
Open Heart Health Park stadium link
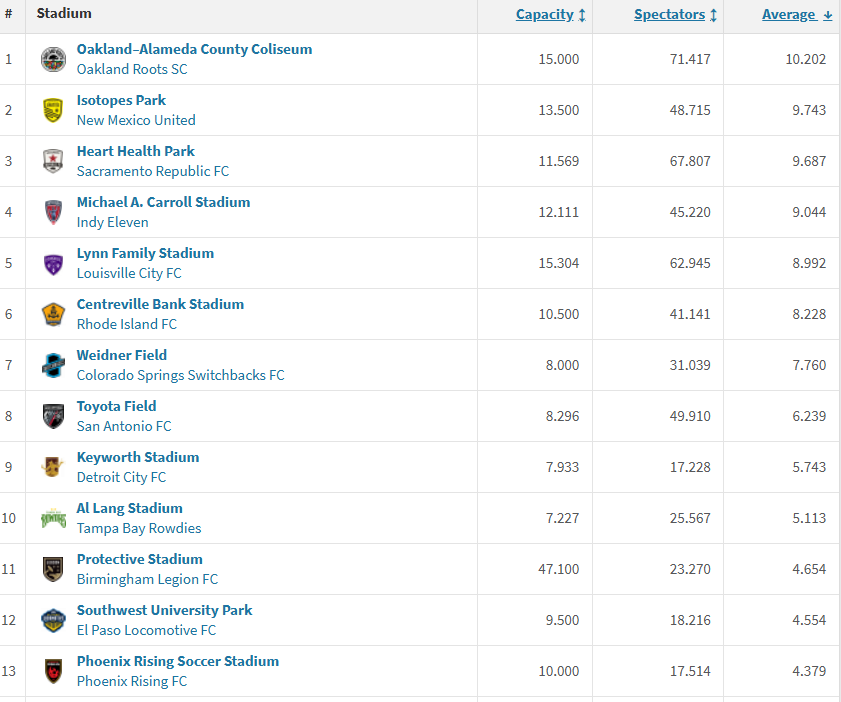pyautogui.click(x=136, y=151)
